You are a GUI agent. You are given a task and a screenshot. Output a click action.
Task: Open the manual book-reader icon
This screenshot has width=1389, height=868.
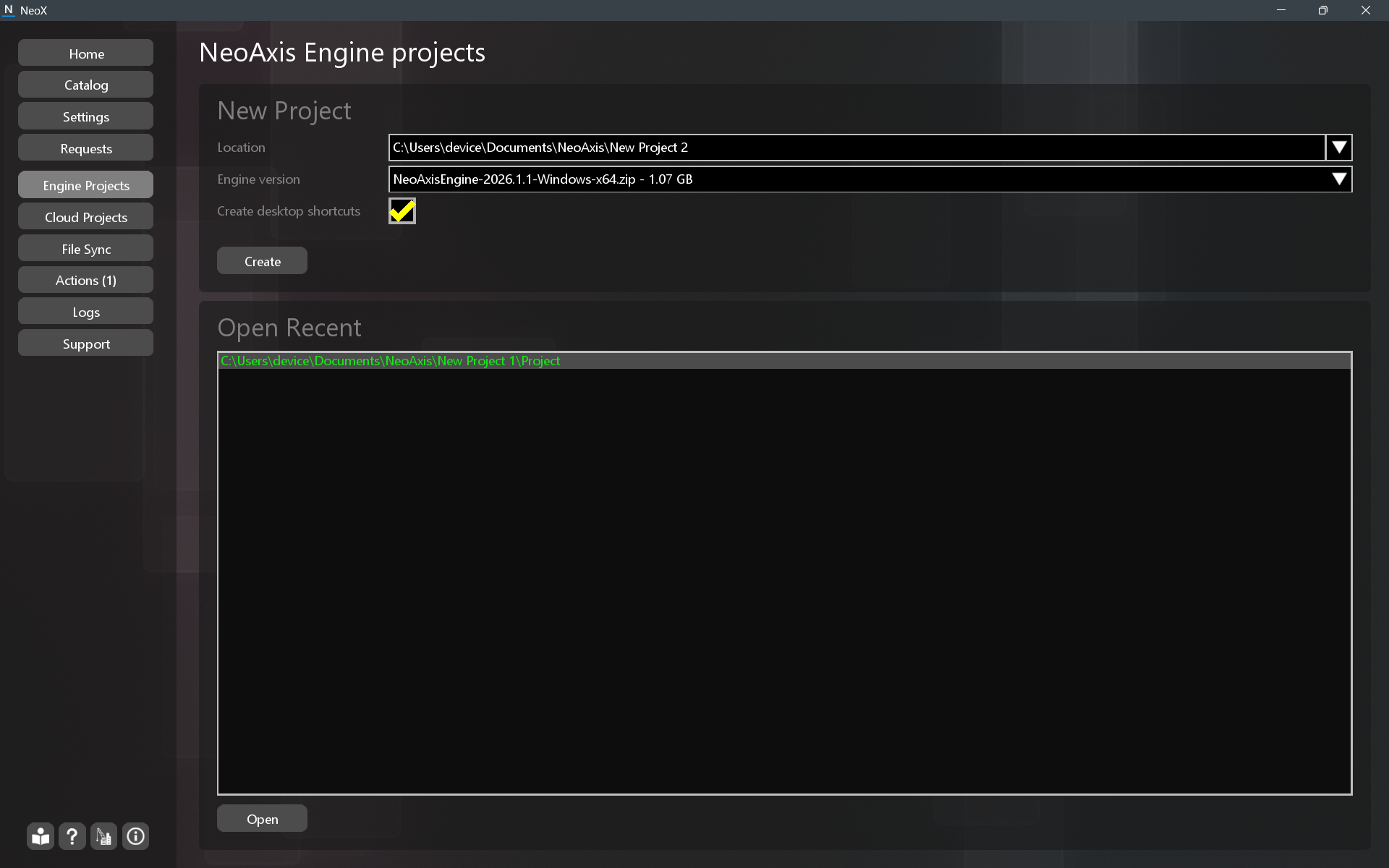[41, 837]
